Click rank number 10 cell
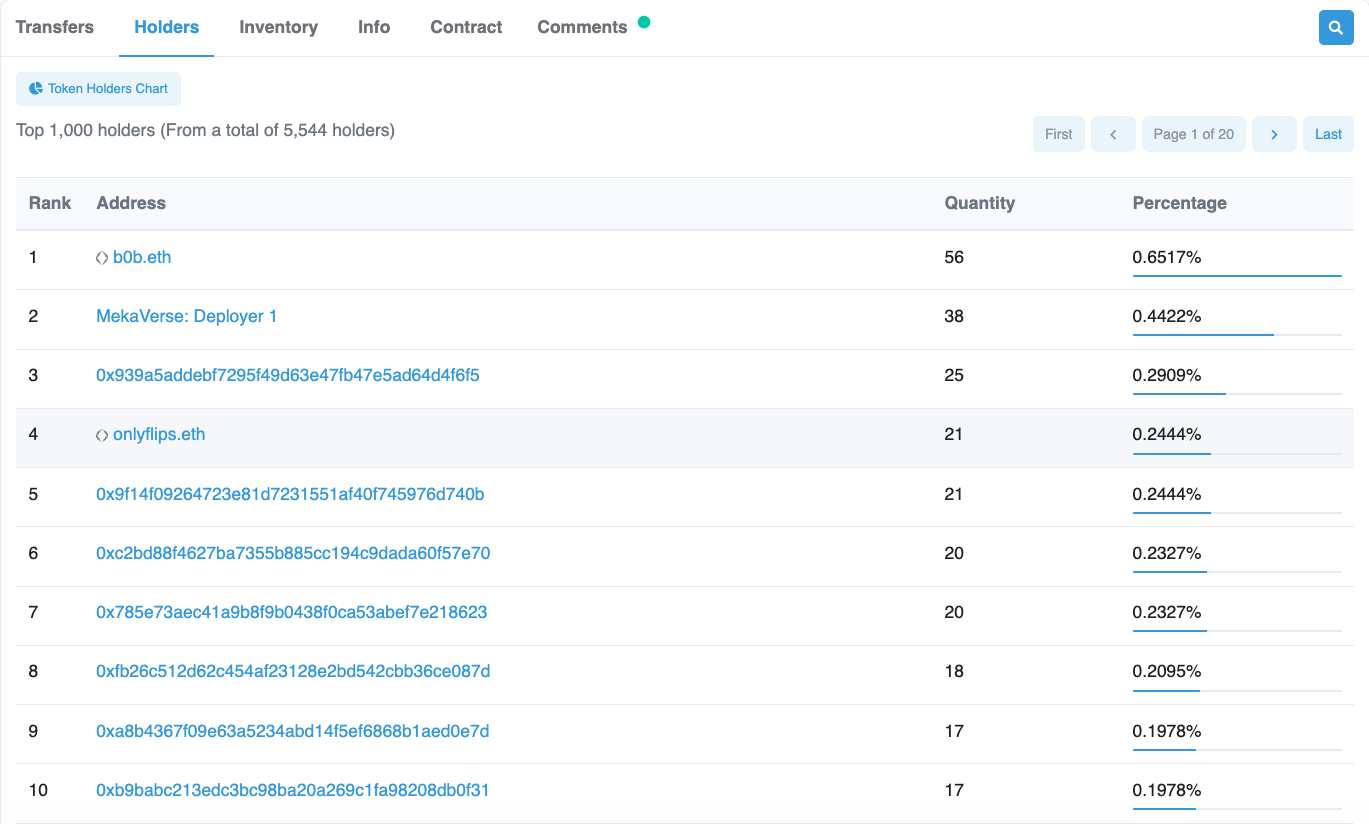Screen dimensions: 1369x824 [38, 790]
